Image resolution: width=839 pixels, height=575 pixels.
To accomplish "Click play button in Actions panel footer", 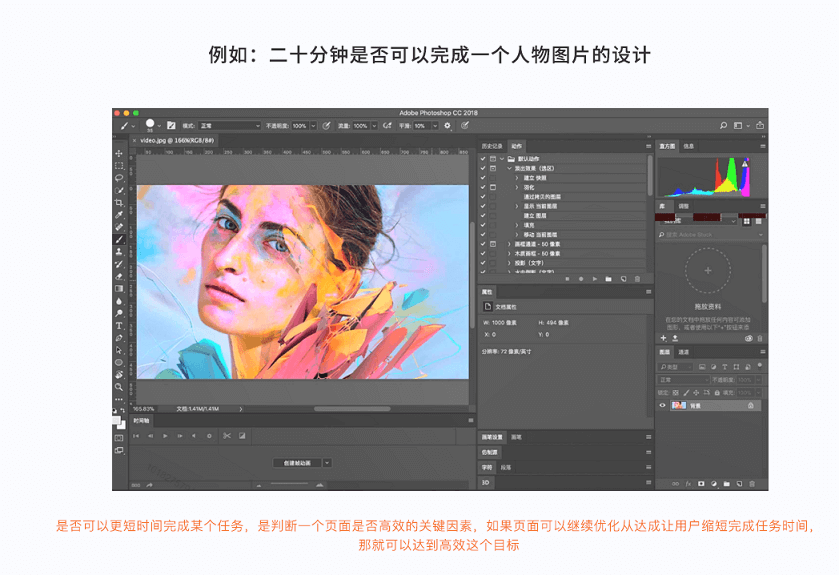I will click(594, 279).
